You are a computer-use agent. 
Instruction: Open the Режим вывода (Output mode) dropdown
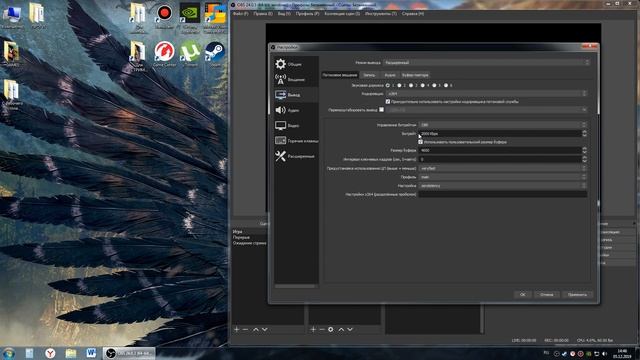pos(487,63)
